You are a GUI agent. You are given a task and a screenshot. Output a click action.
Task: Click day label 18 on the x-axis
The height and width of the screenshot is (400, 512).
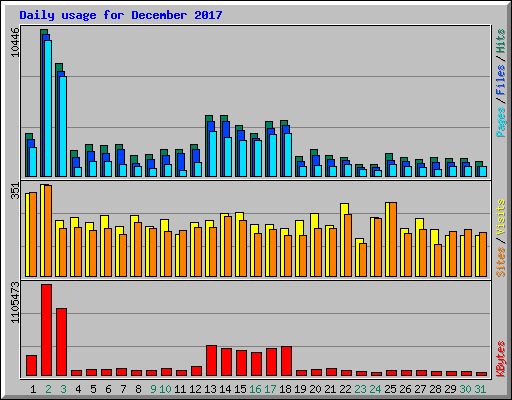point(285,389)
